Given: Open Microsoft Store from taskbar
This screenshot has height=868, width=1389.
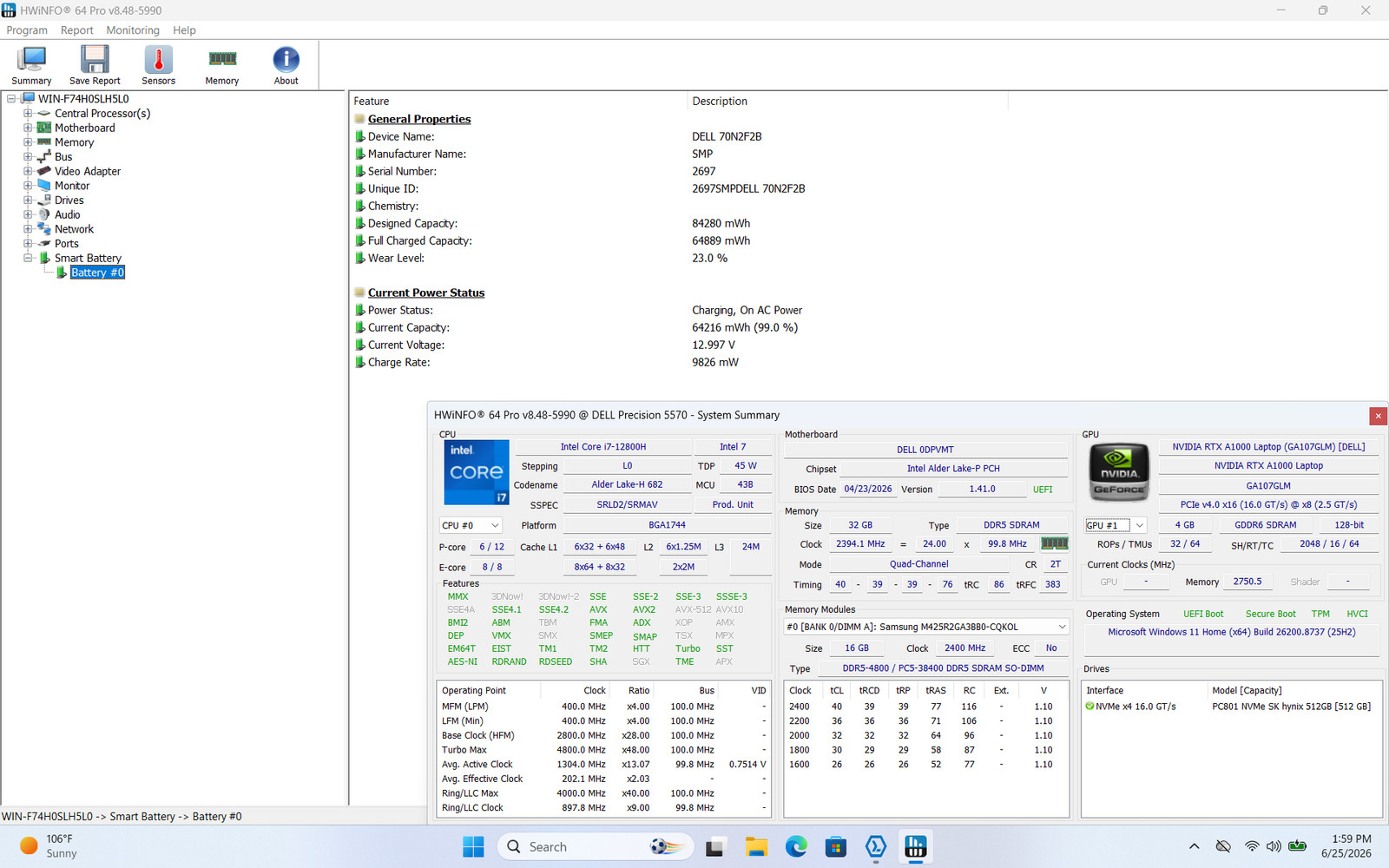Looking at the screenshot, I should click(x=836, y=846).
